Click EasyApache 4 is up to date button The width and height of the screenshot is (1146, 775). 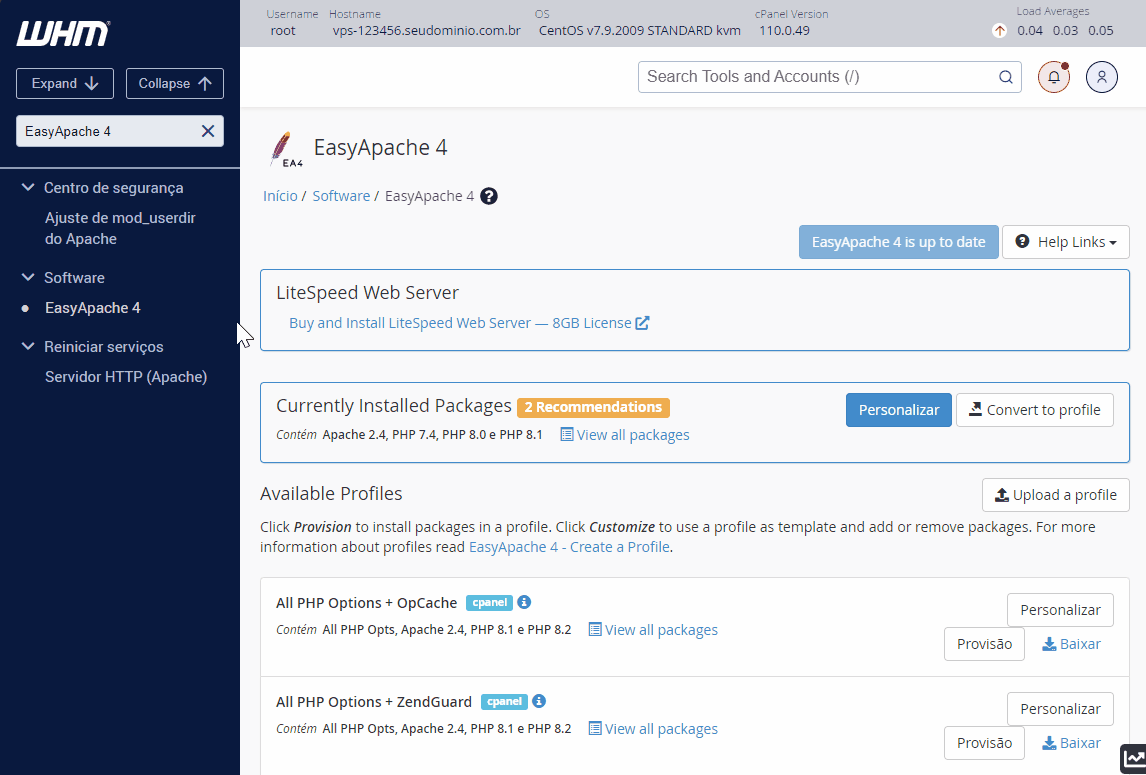point(898,242)
